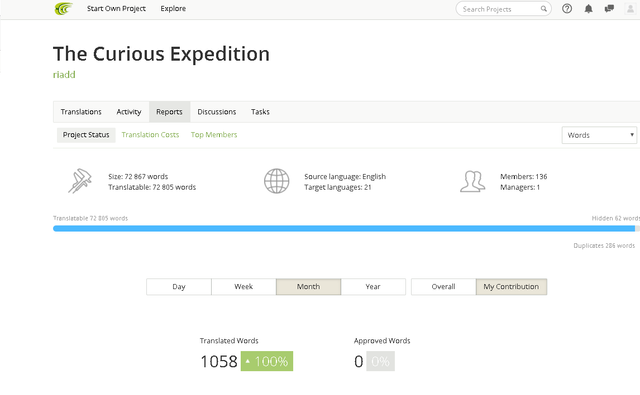Screen dimensions: 640x395
Task: Open the Discussions tab
Action: pos(217,112)
